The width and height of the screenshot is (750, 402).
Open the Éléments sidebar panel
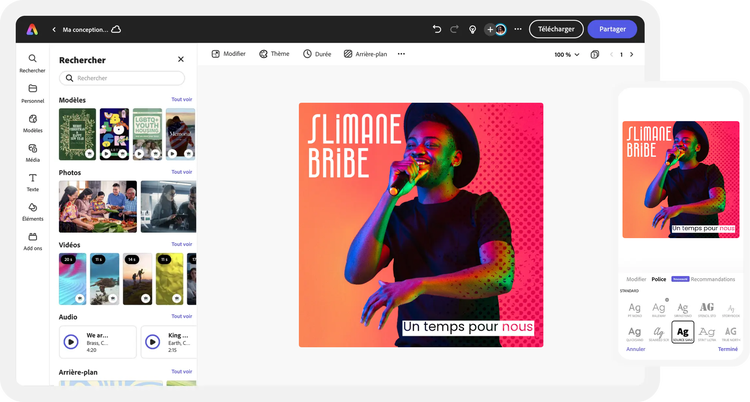coord(33,212)
